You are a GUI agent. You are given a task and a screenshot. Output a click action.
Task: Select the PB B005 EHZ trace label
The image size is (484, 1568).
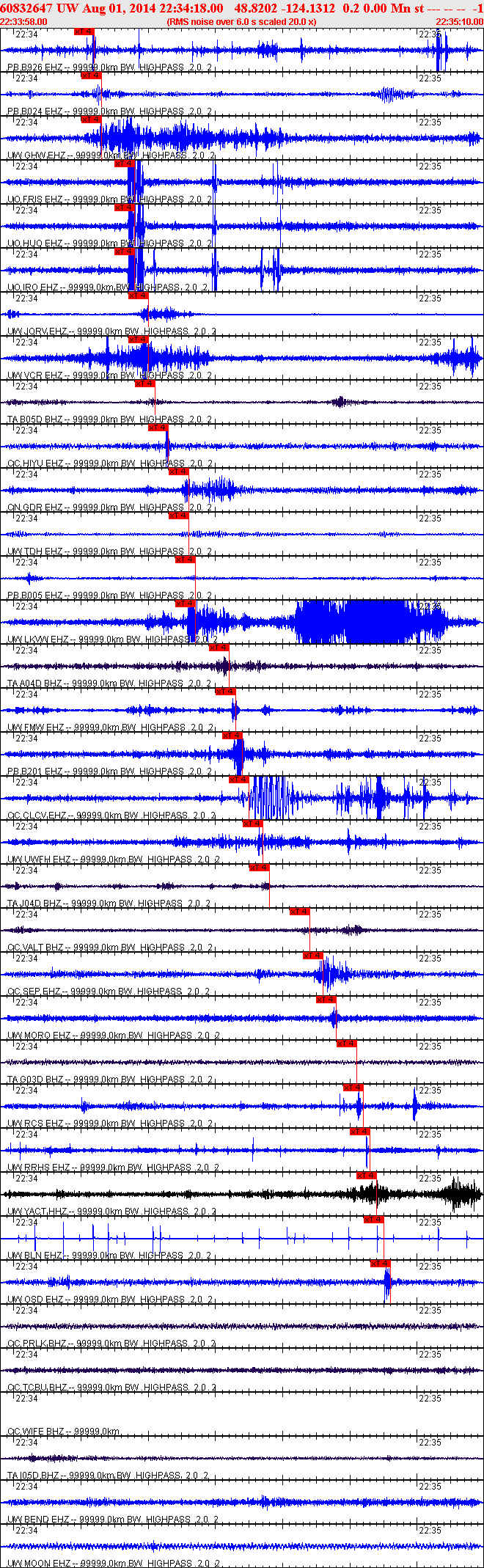tap(109, 596)
